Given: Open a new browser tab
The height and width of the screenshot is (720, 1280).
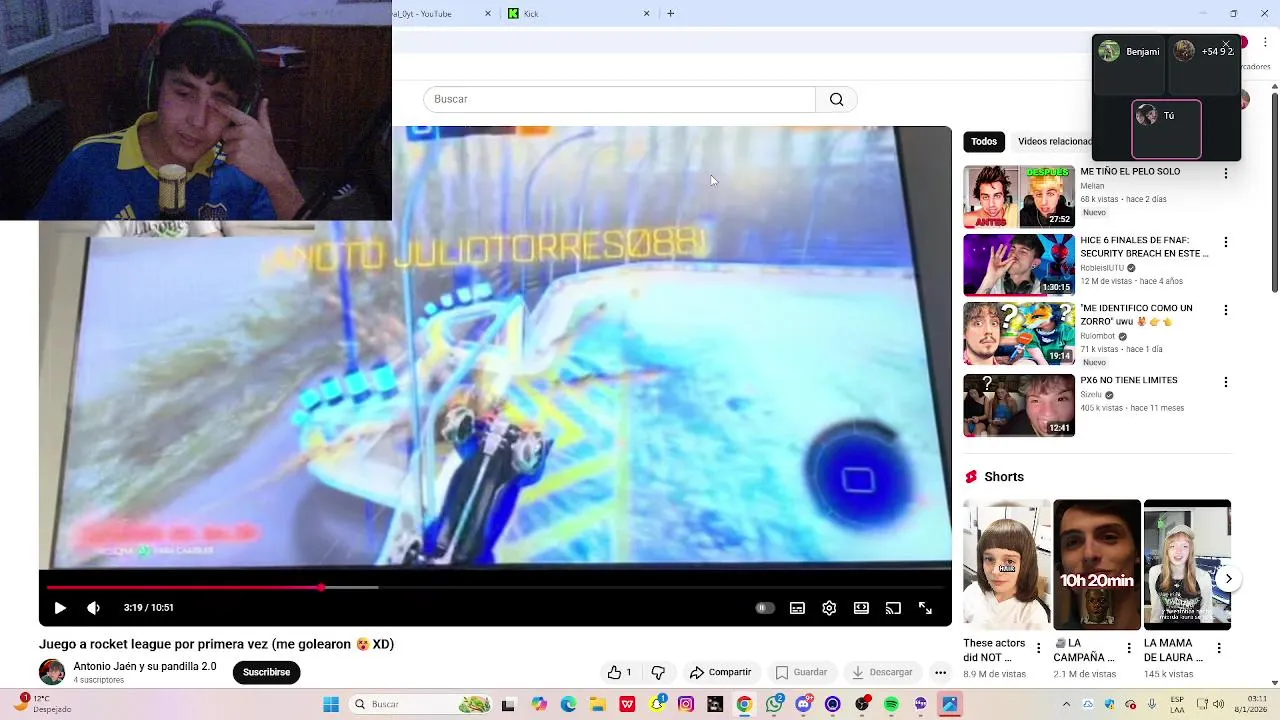Looking at the screenshot, I should point(670,14).
